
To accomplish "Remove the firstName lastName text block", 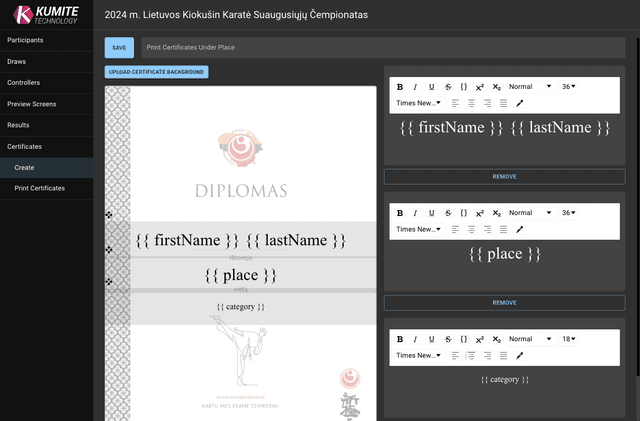I will click(x=504, y=177).
